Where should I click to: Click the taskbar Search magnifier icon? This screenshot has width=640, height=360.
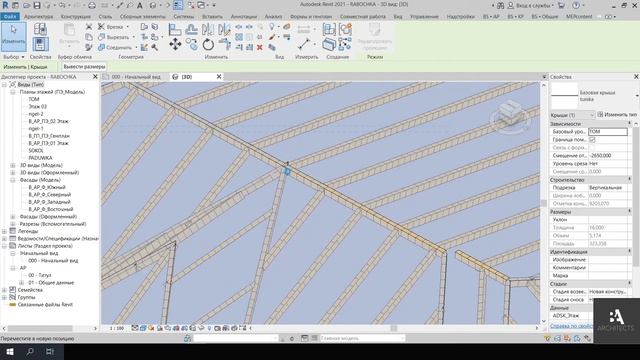pyautogui.click(x=30, y=351)
